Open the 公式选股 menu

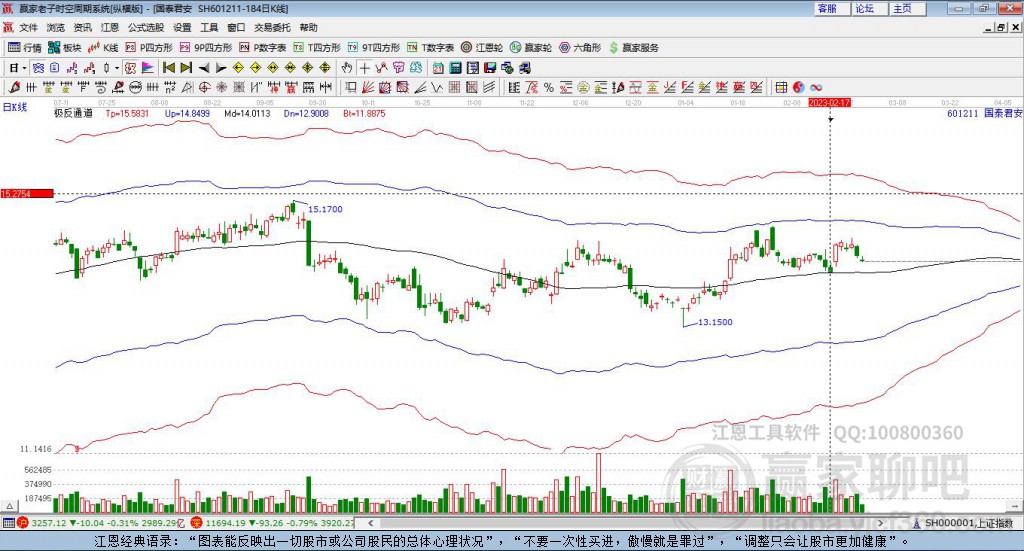click(146, 27)
